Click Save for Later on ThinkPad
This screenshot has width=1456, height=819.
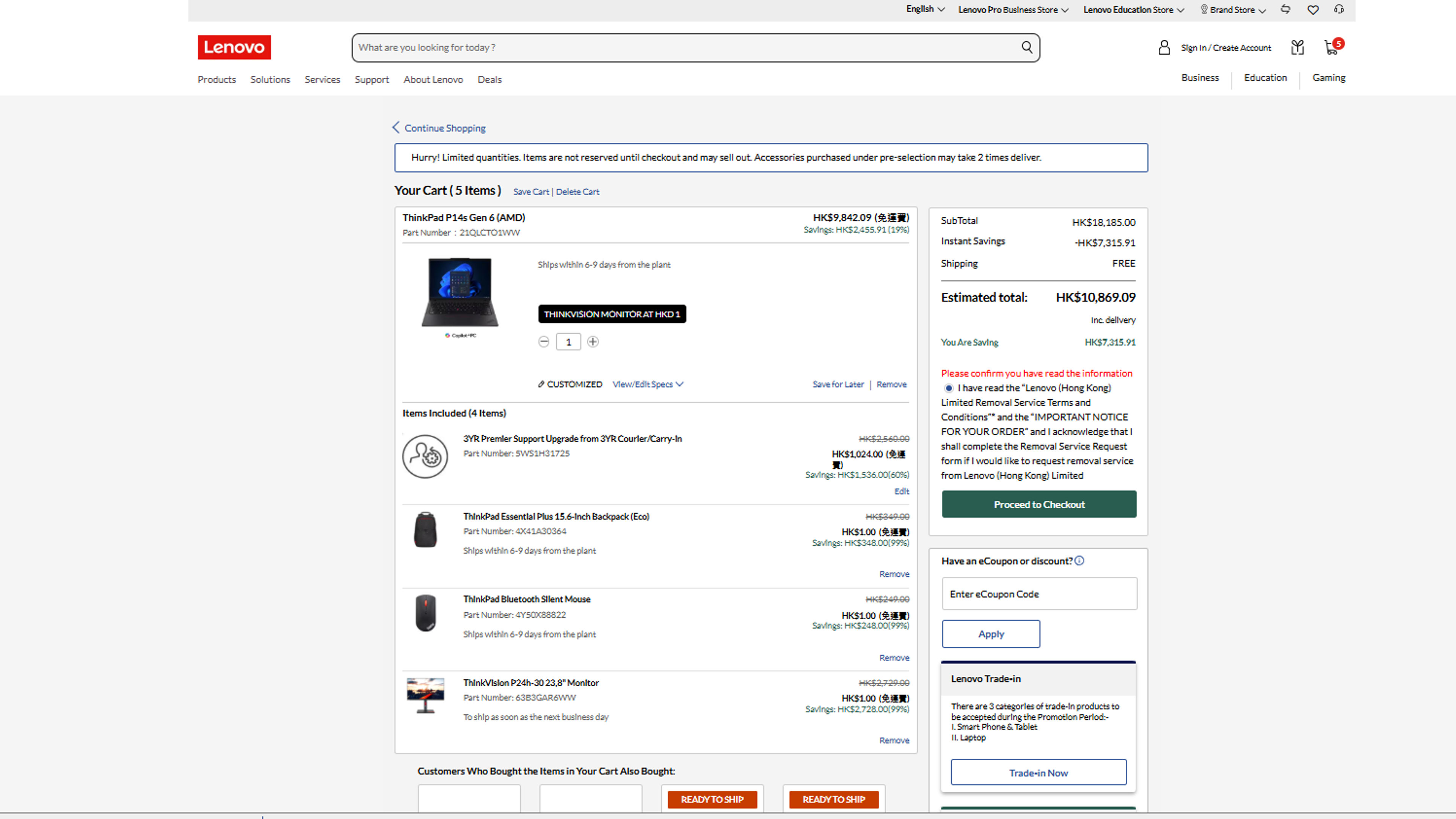(838, 384)
